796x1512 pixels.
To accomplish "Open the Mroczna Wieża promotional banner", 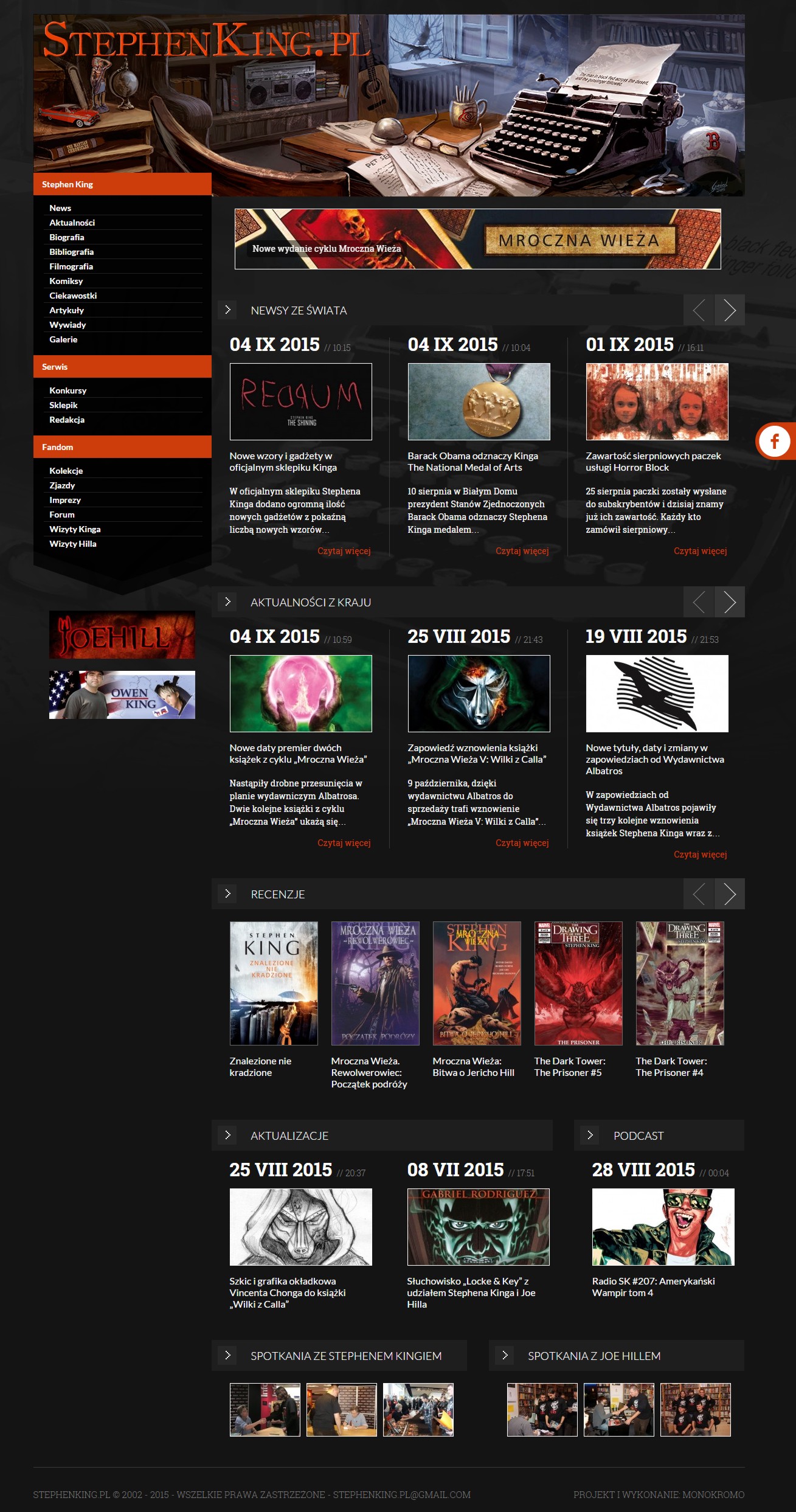I will pyautogui.click(x=477, y=239).
